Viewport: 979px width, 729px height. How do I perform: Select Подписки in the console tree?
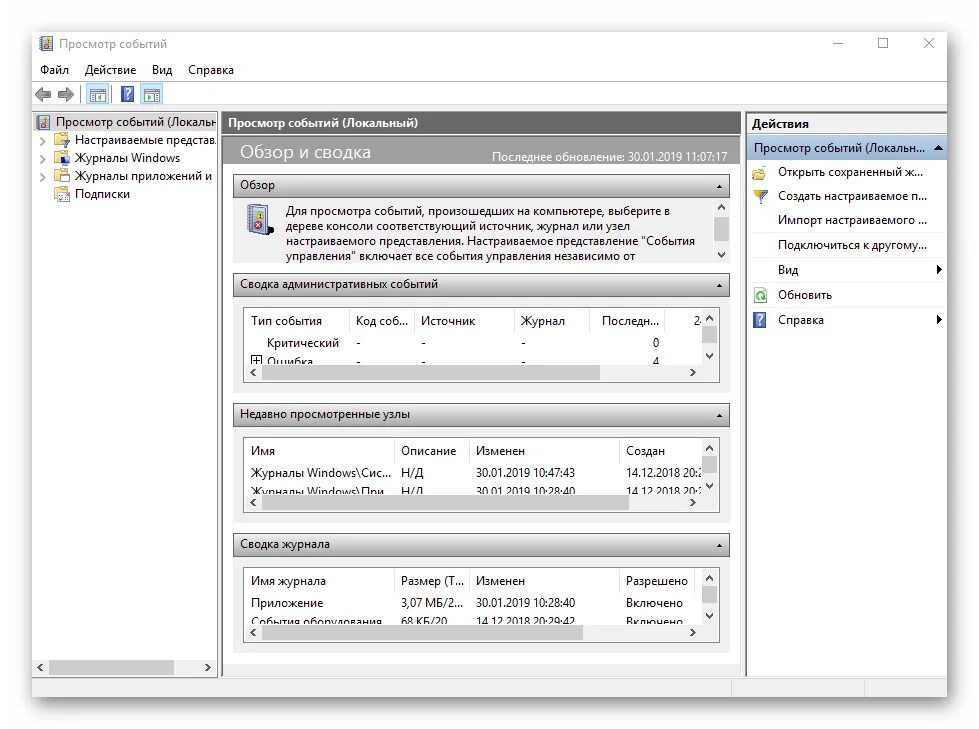pos(102,194)
